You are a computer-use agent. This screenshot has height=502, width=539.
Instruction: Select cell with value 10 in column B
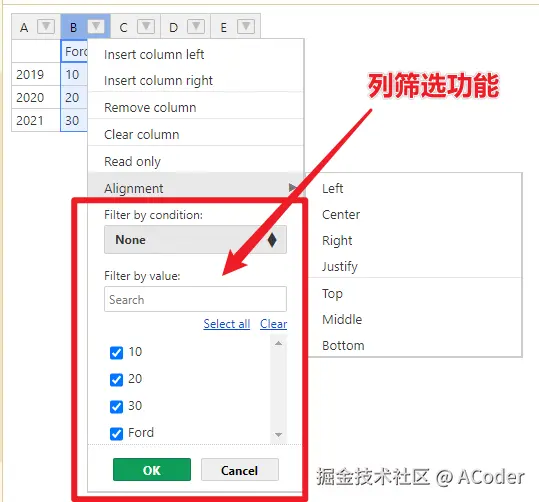tap(74, 74)
